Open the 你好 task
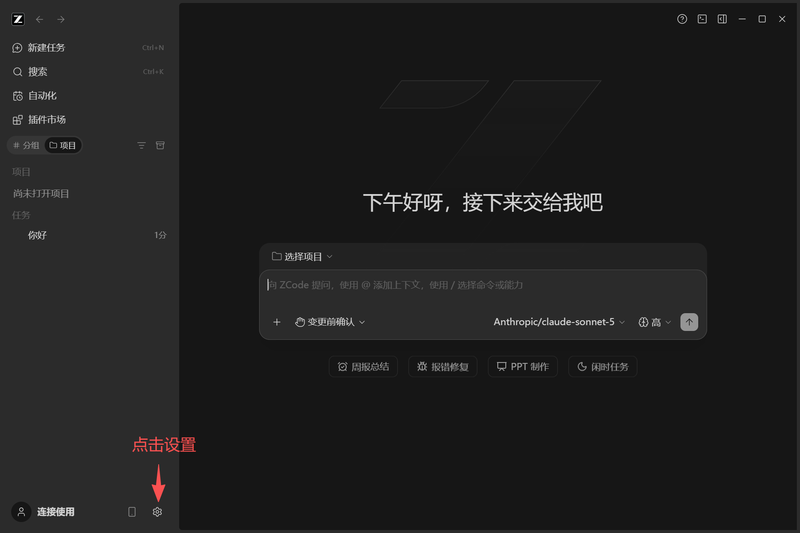The image size is (800, 533). tap(88, 235)
